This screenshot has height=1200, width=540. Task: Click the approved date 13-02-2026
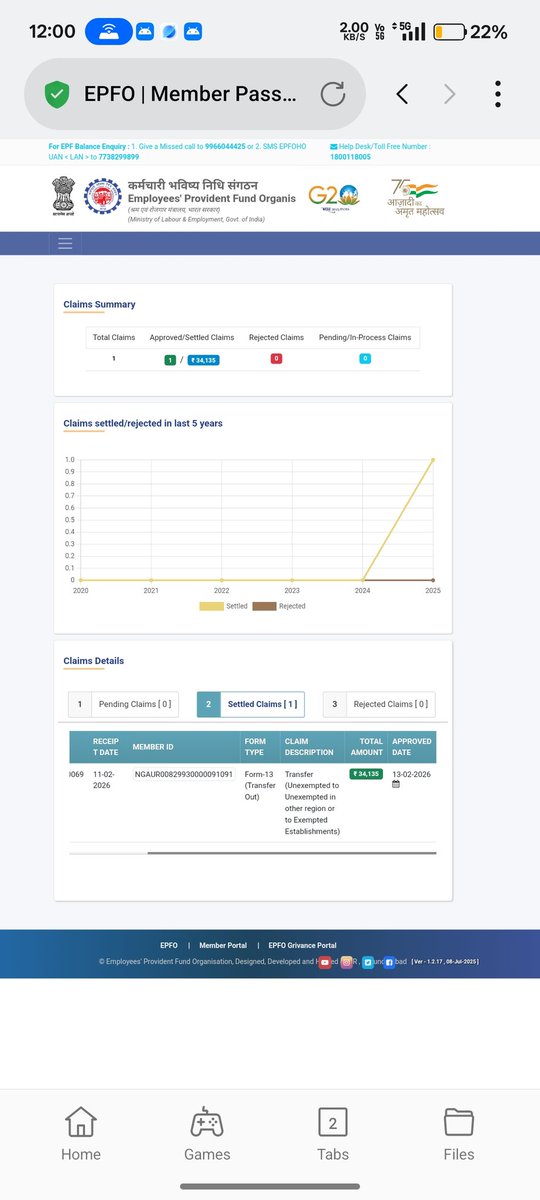click(x=412, y=774)
